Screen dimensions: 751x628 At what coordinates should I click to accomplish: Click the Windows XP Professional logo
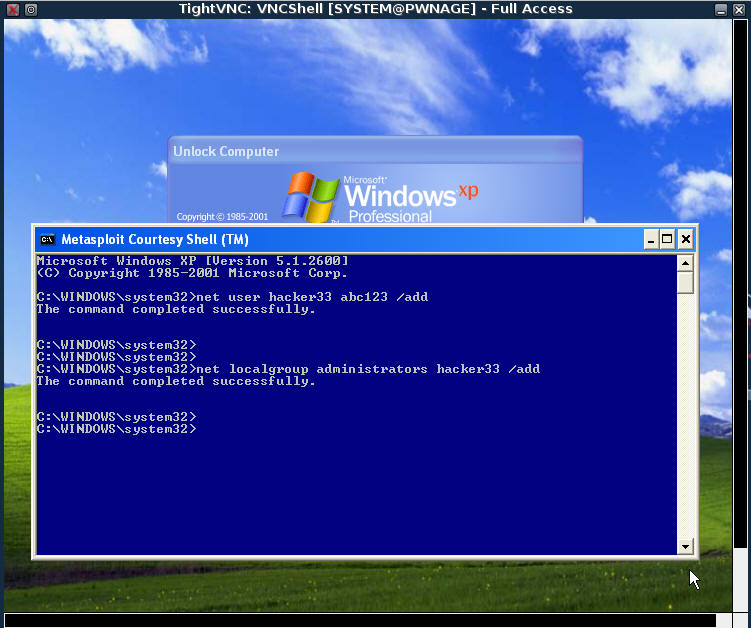[381, 197]
